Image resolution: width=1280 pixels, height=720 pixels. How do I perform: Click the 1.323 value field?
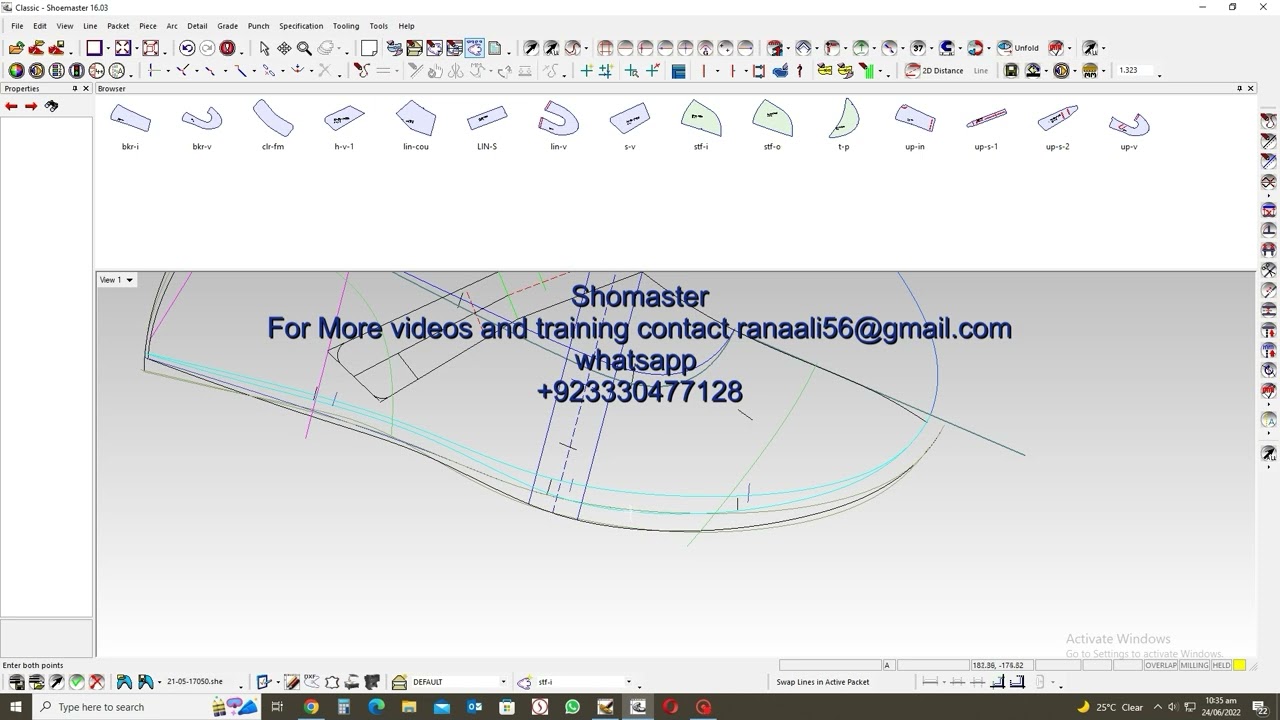1134,71
